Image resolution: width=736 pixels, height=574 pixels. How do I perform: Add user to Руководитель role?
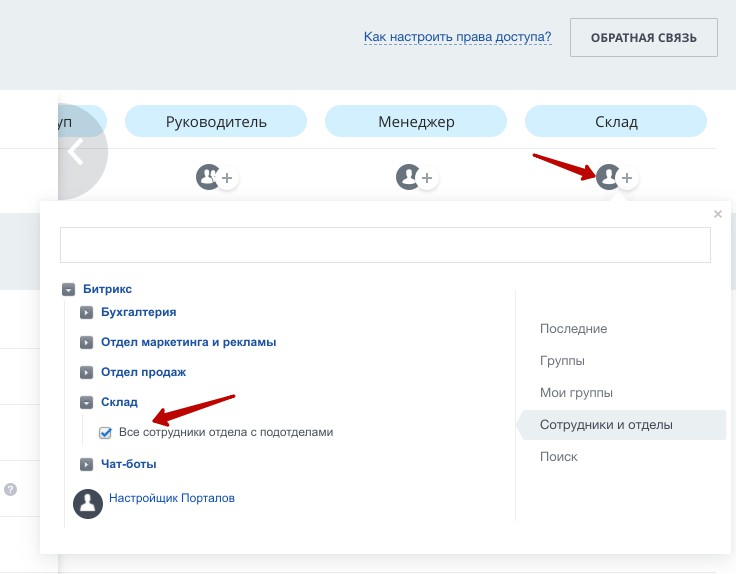(x=227, y=178)
